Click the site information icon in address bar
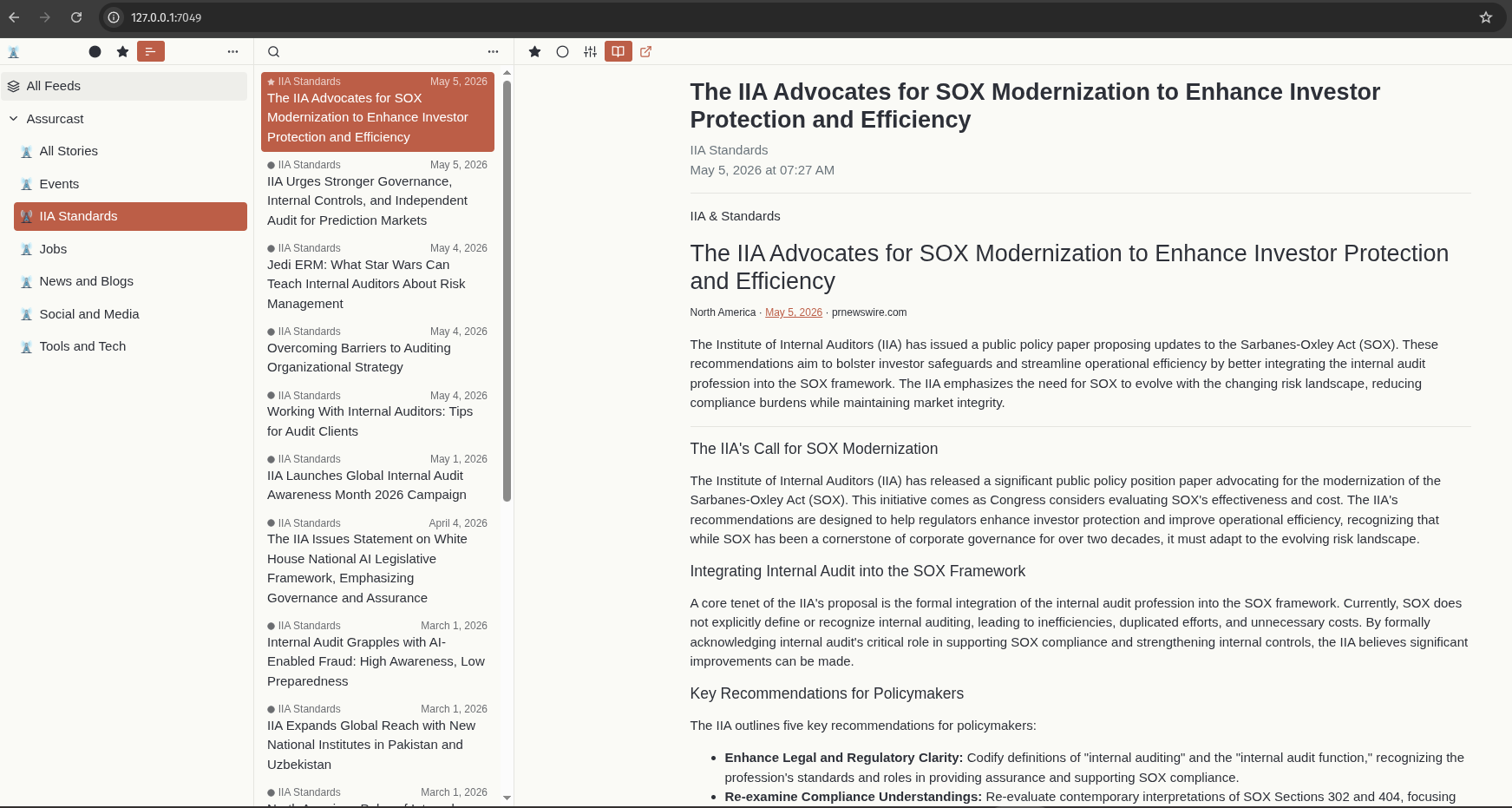 [114, 17]
